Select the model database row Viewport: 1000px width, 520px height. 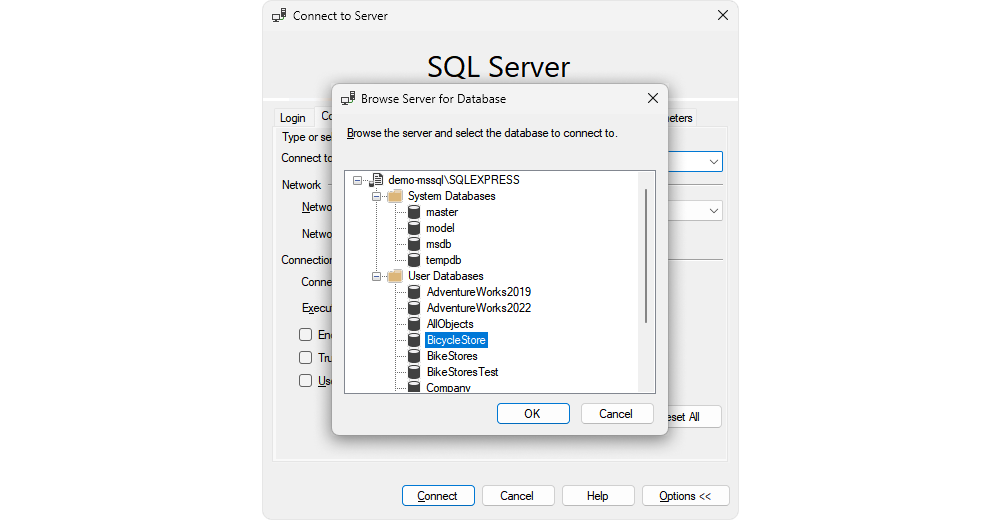pos(440,228)
